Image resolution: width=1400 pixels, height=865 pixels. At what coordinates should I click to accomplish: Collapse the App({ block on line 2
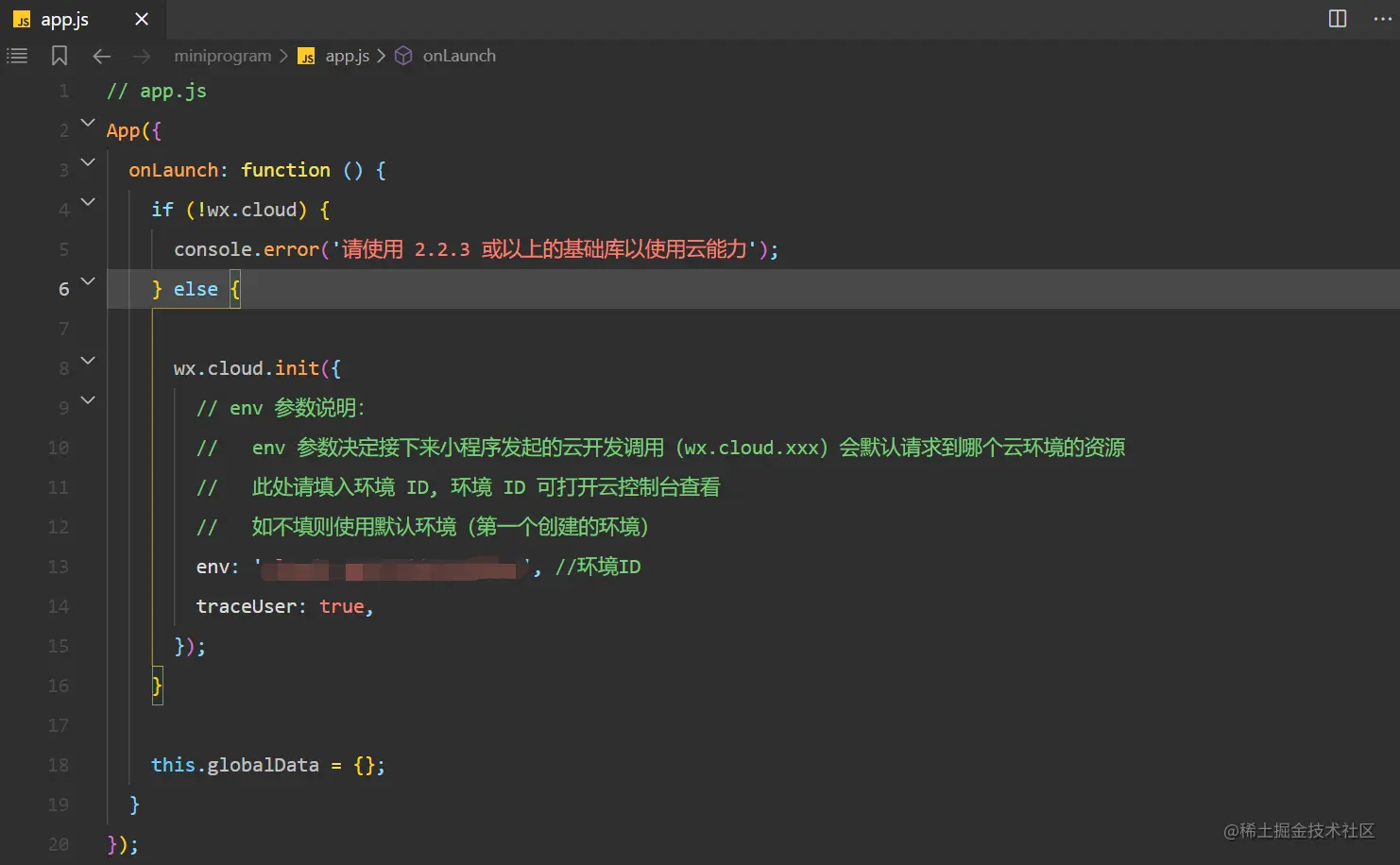(88, 123)
